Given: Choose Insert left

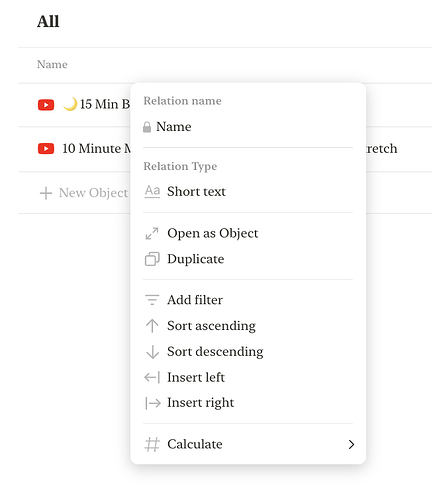Looking at the screenshot, I should click(248, 378).
